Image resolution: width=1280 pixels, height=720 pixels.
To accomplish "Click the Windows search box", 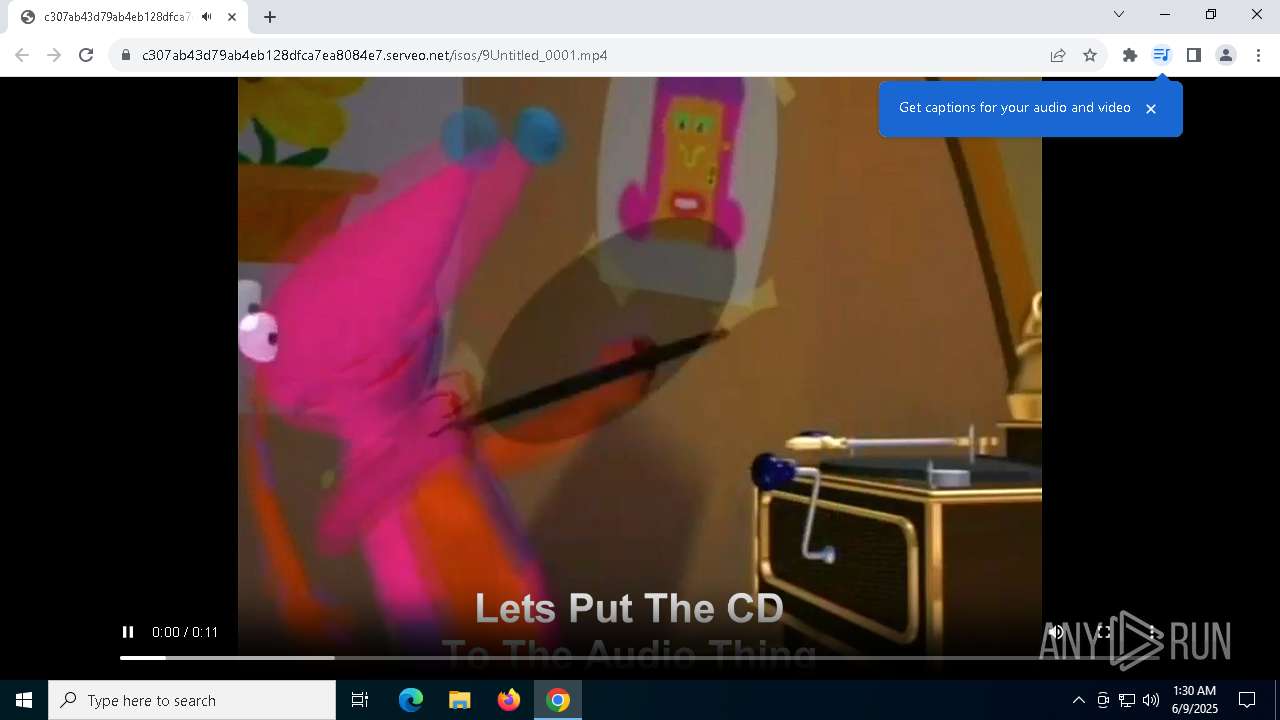I will [x=192, y=700].
